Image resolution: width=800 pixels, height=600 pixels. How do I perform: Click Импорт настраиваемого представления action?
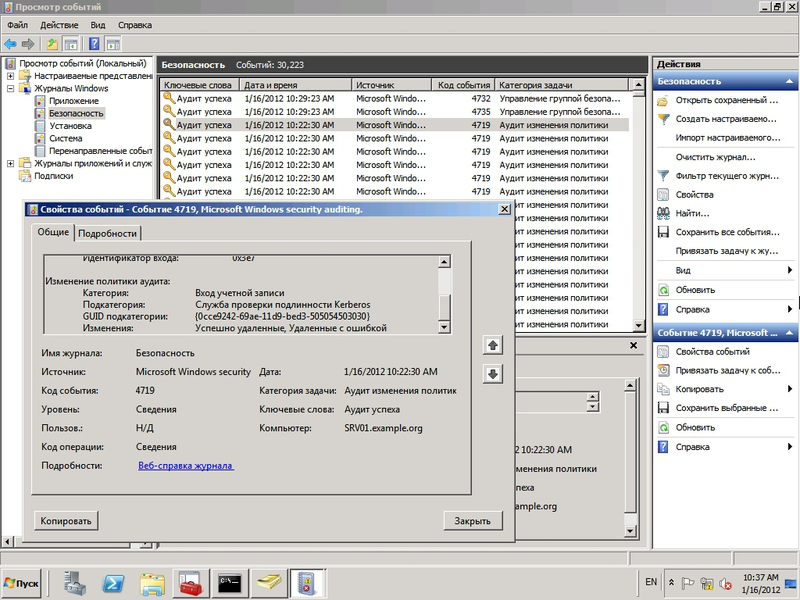(728, 138)
